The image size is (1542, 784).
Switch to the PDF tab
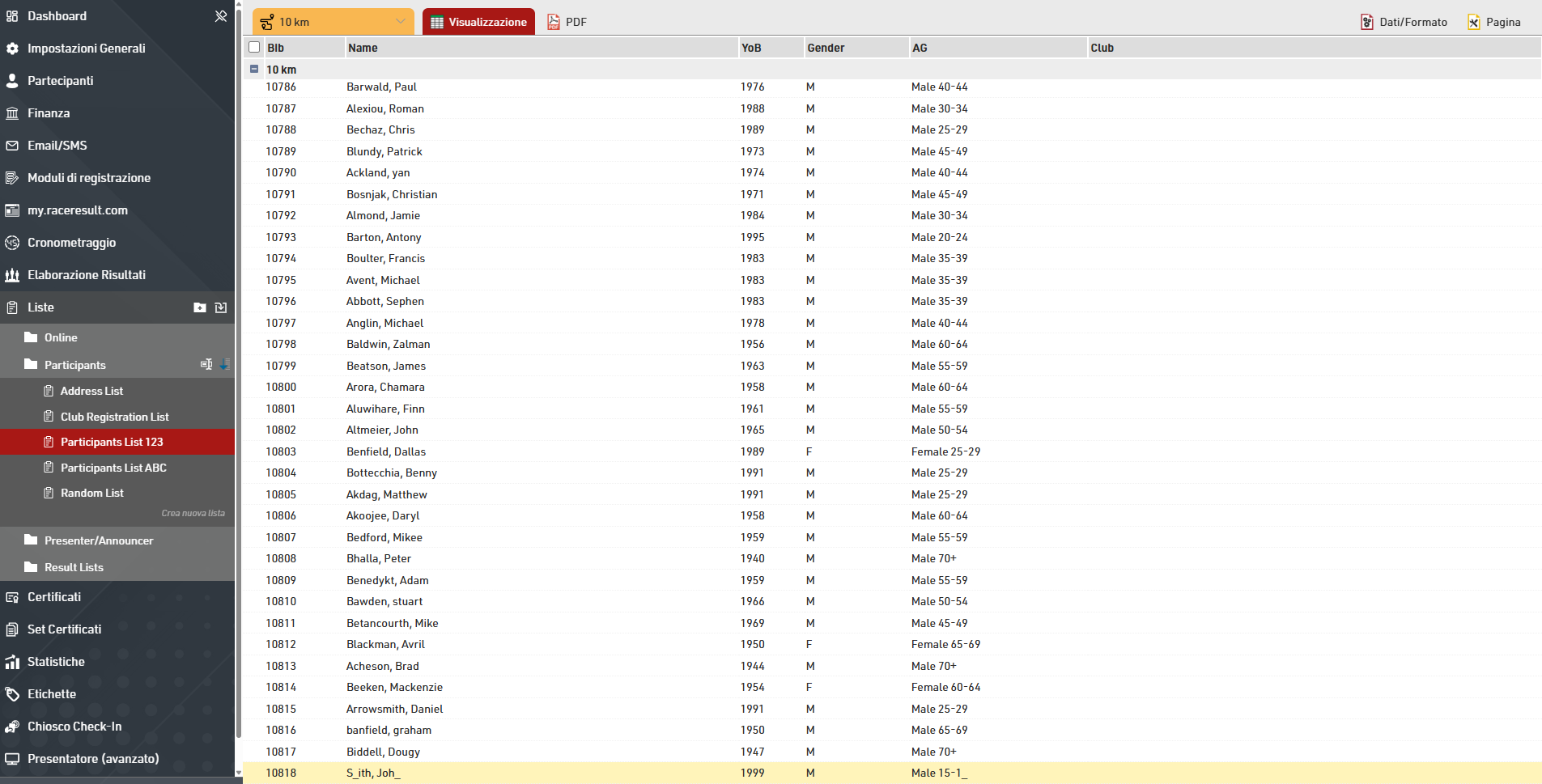tap(567, 22)
